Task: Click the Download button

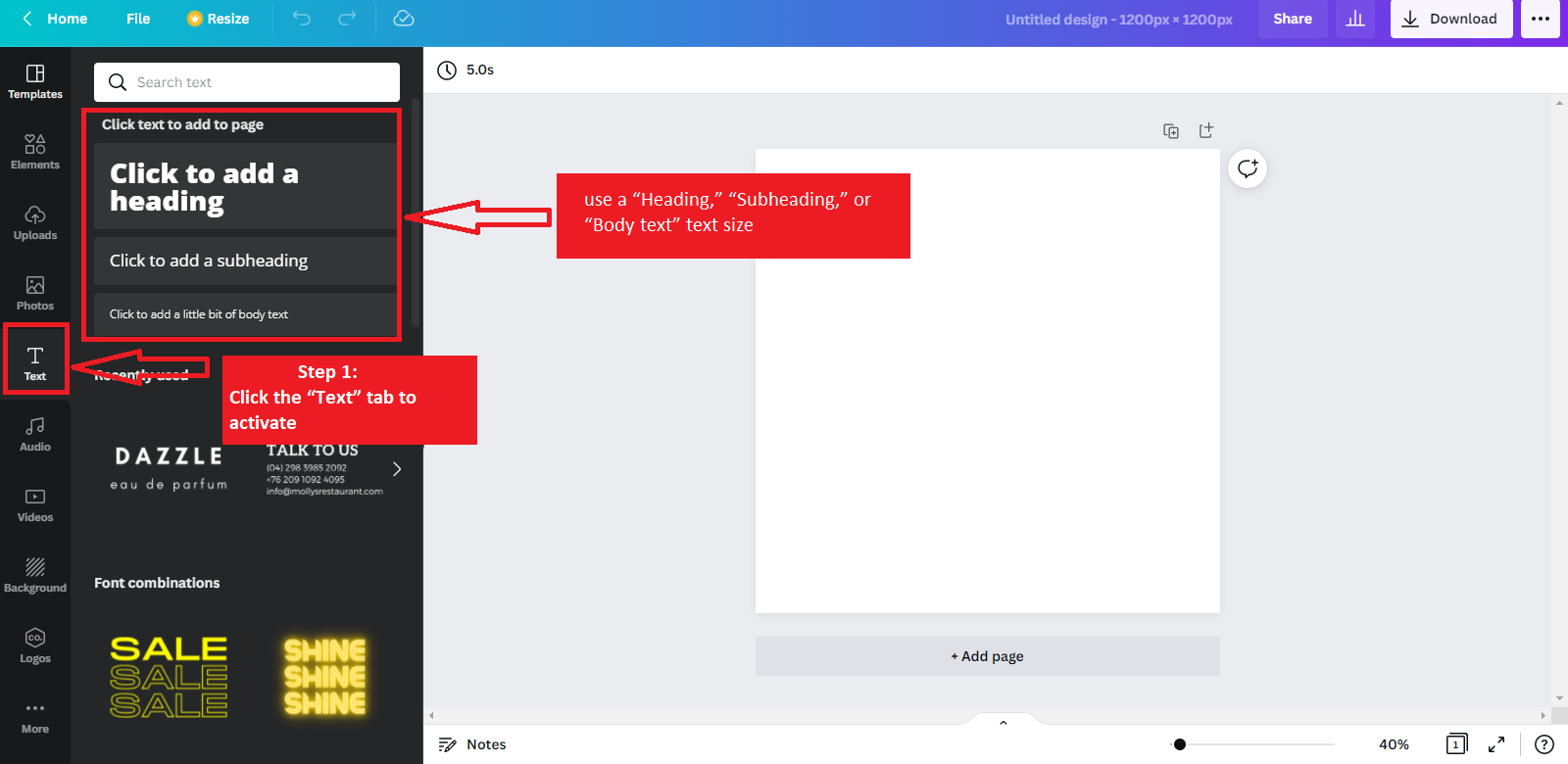Action: click(x=1450, y=19)
